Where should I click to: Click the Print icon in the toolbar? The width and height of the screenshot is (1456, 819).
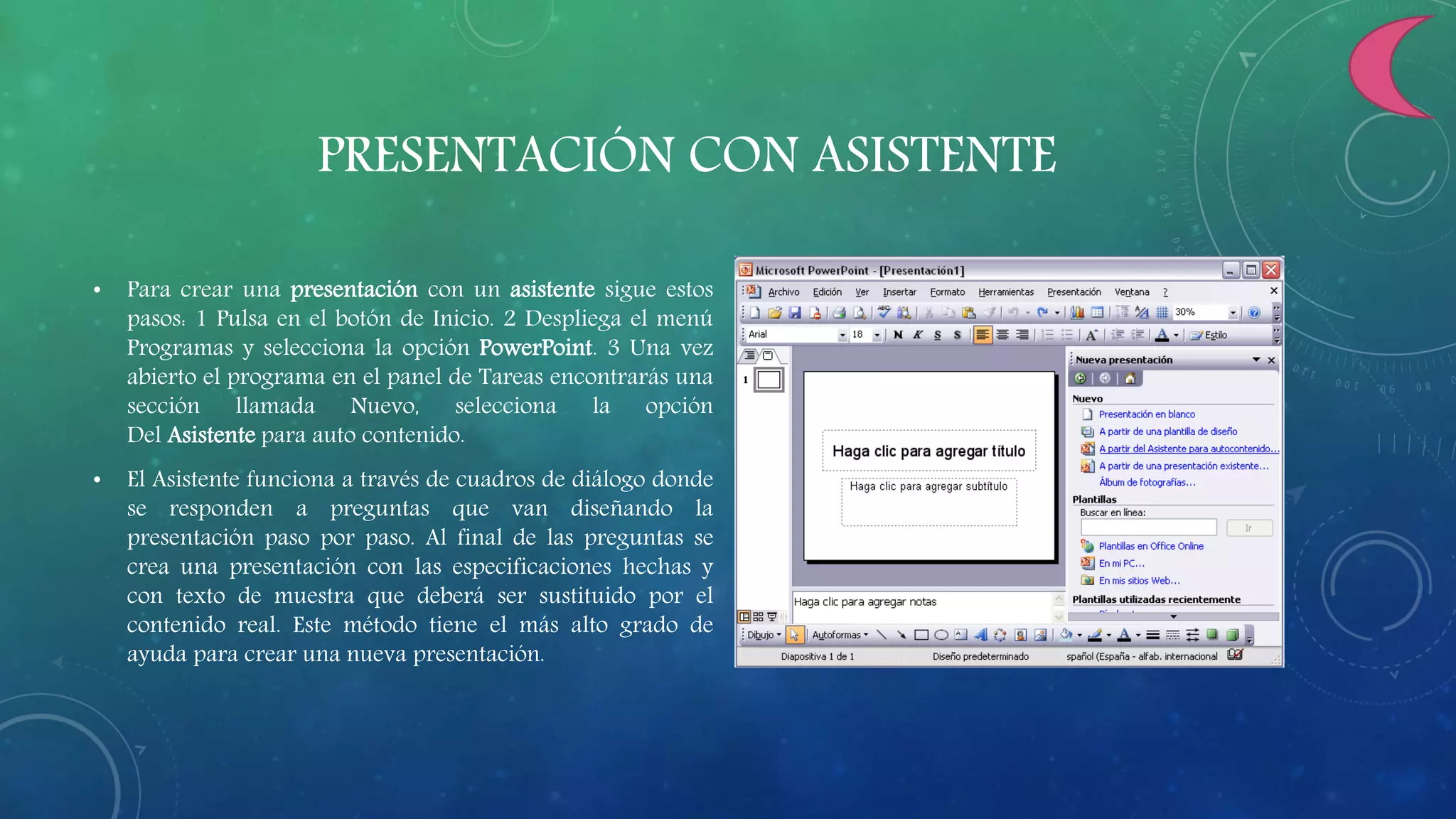point(840,313)
